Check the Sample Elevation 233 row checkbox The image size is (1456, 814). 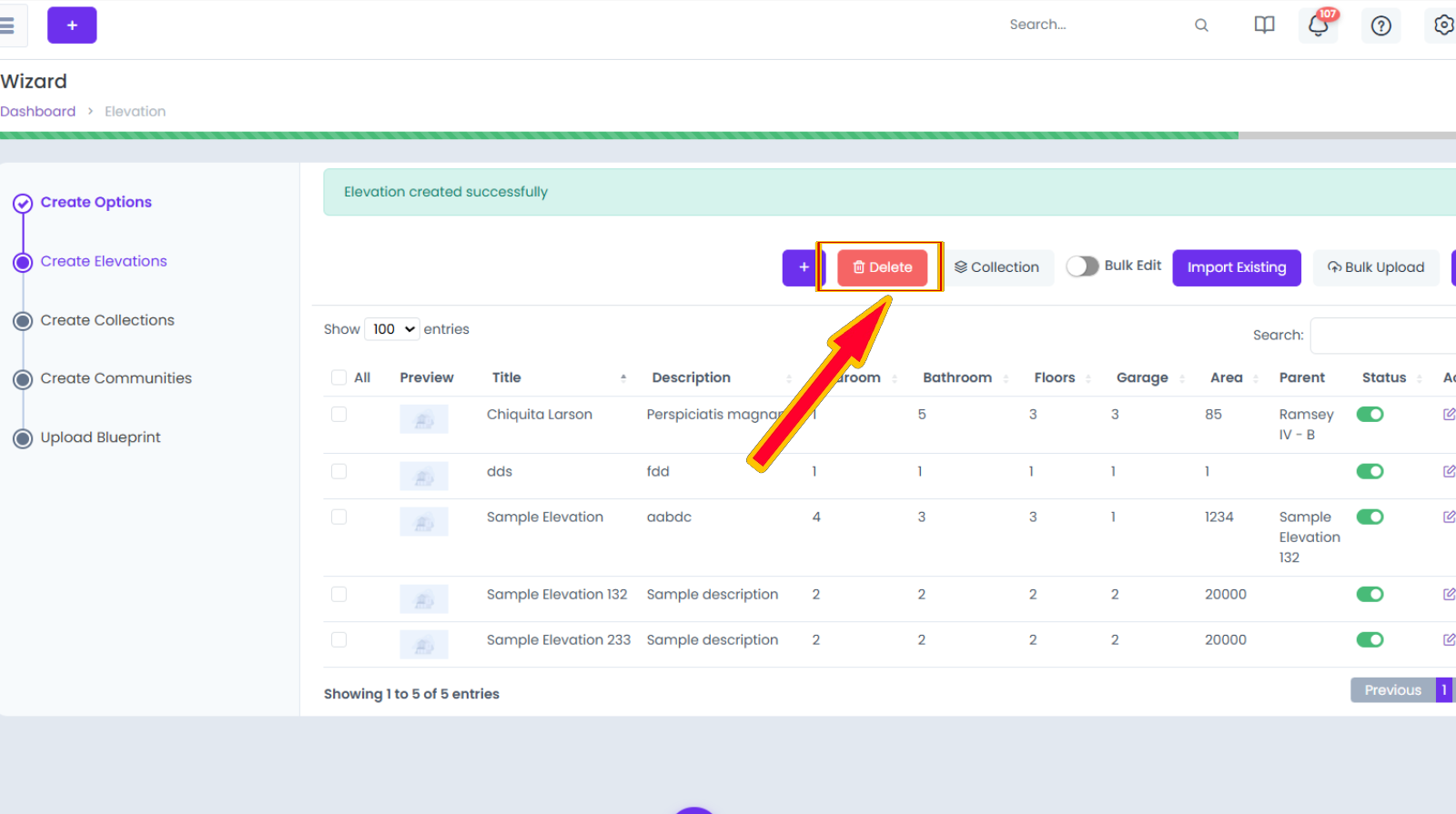click(x=339, y=639)
